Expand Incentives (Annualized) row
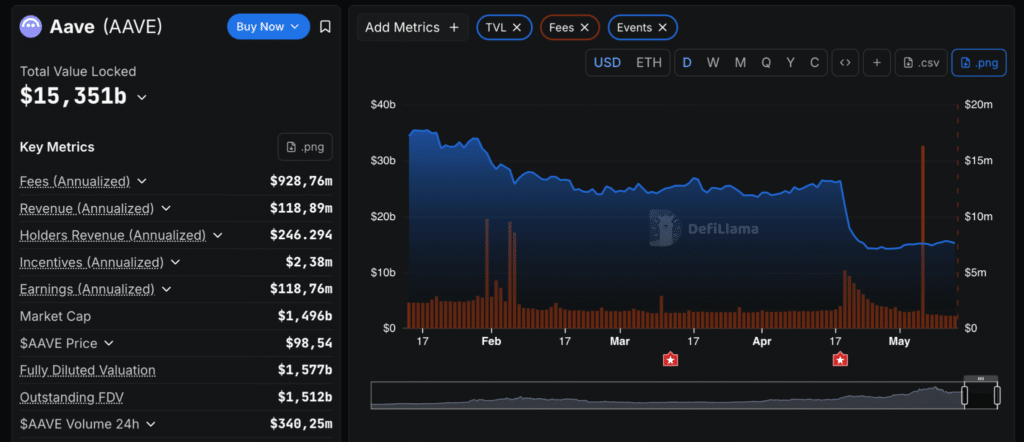The width and height of the screenshot is (1024, 442). [x=175, y=262]
